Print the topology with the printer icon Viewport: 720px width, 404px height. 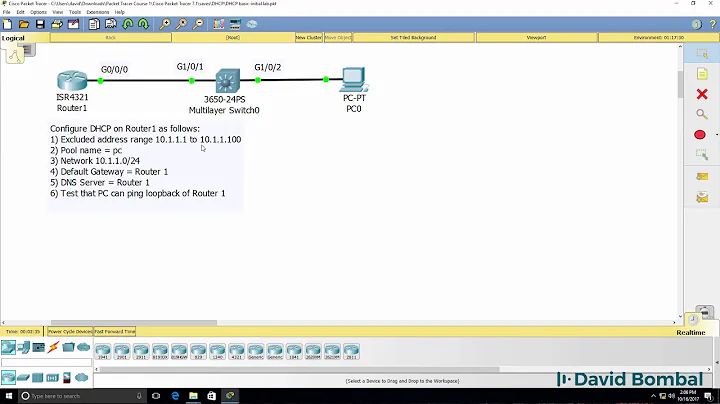57,24
